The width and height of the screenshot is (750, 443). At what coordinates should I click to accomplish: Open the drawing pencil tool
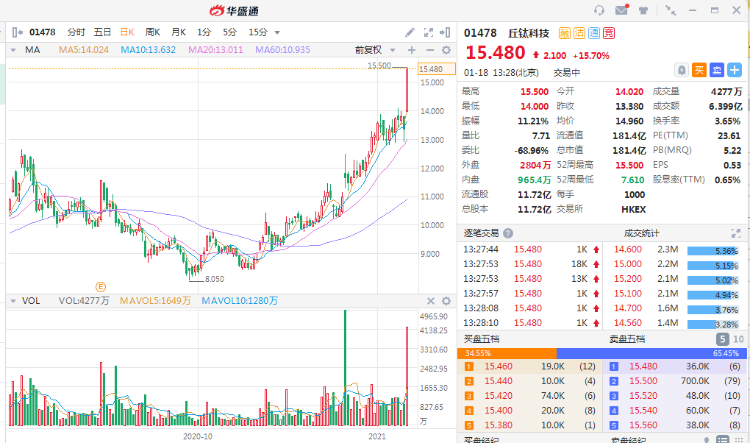point(410,32)
